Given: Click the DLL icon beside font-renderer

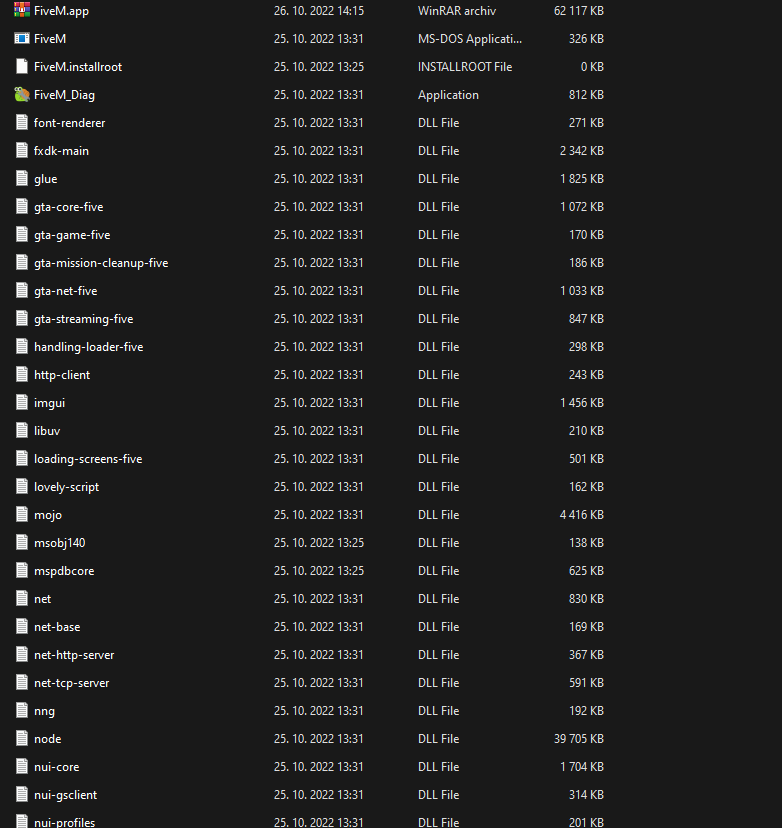Looking at the screenshot, I should 22,122.
